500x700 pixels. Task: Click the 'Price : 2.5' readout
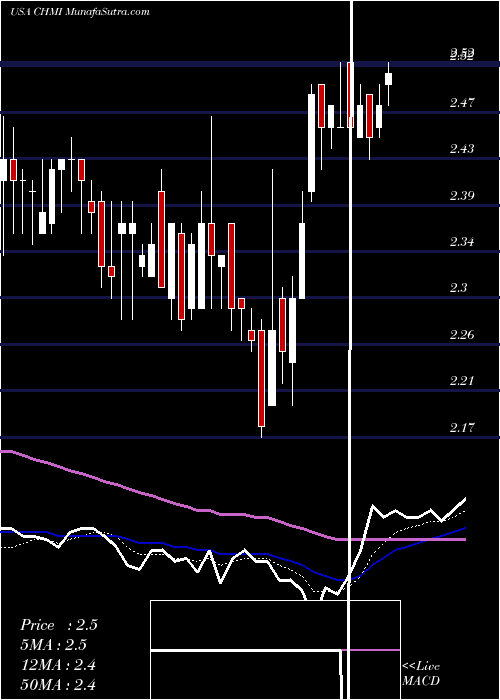[x=58, y=625]
